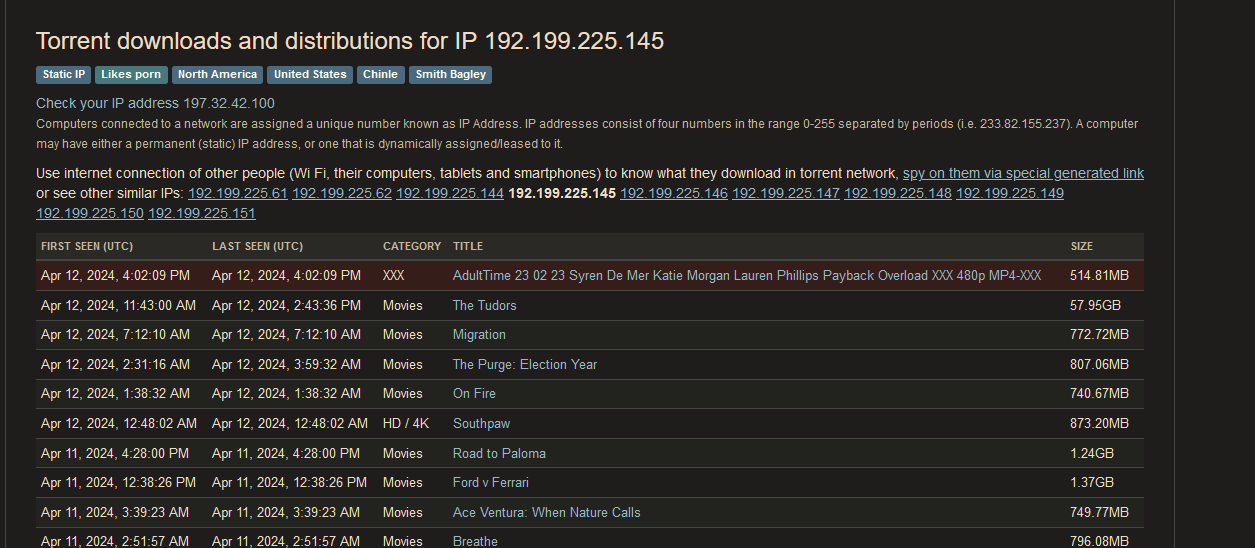Click the SIZE column header
This screenshot has width=1255, height=548.
tap(1081, 247)
